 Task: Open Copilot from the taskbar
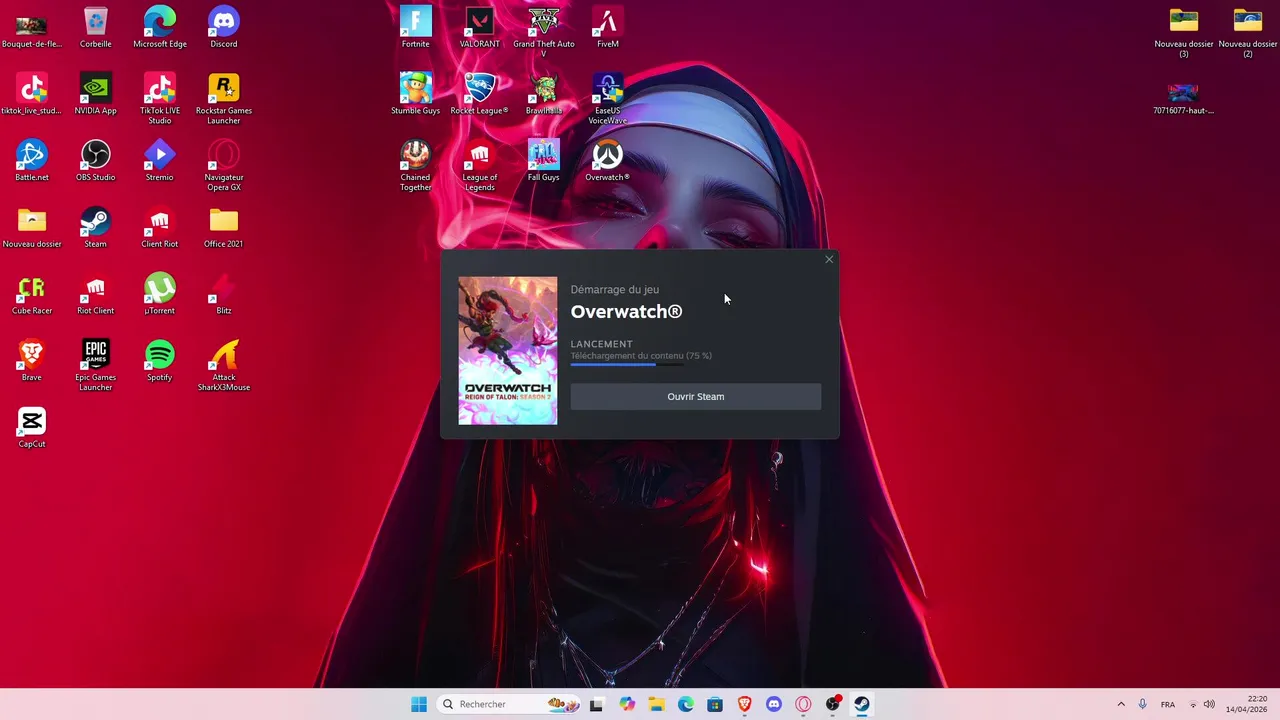click(627, 704)
